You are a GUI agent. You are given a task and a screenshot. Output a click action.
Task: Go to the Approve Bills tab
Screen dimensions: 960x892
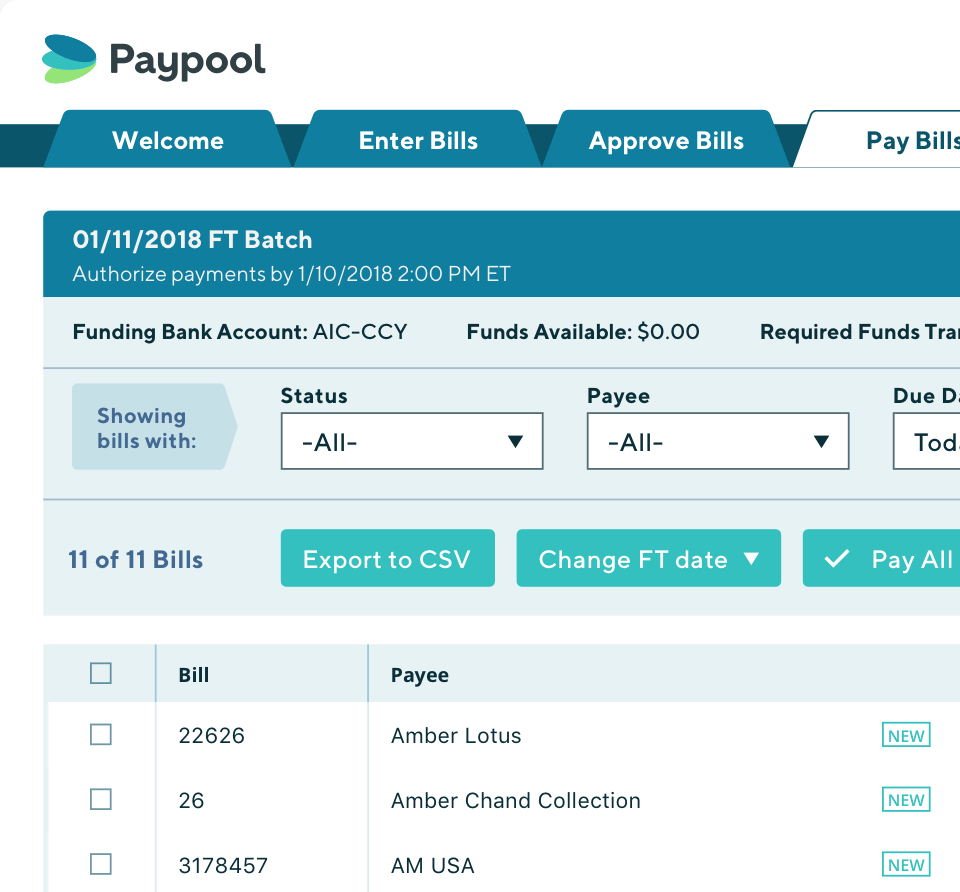click(666, 140)
